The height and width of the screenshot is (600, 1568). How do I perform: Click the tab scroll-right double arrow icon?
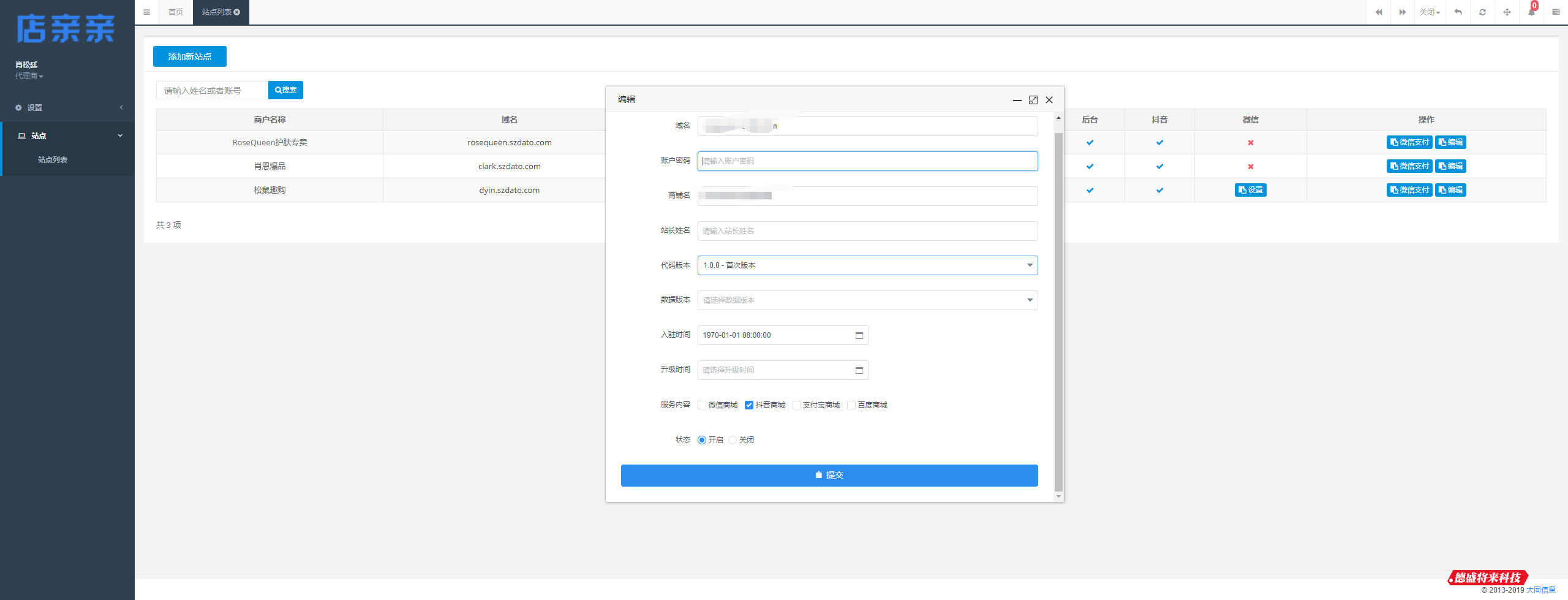coord(1403,12)
